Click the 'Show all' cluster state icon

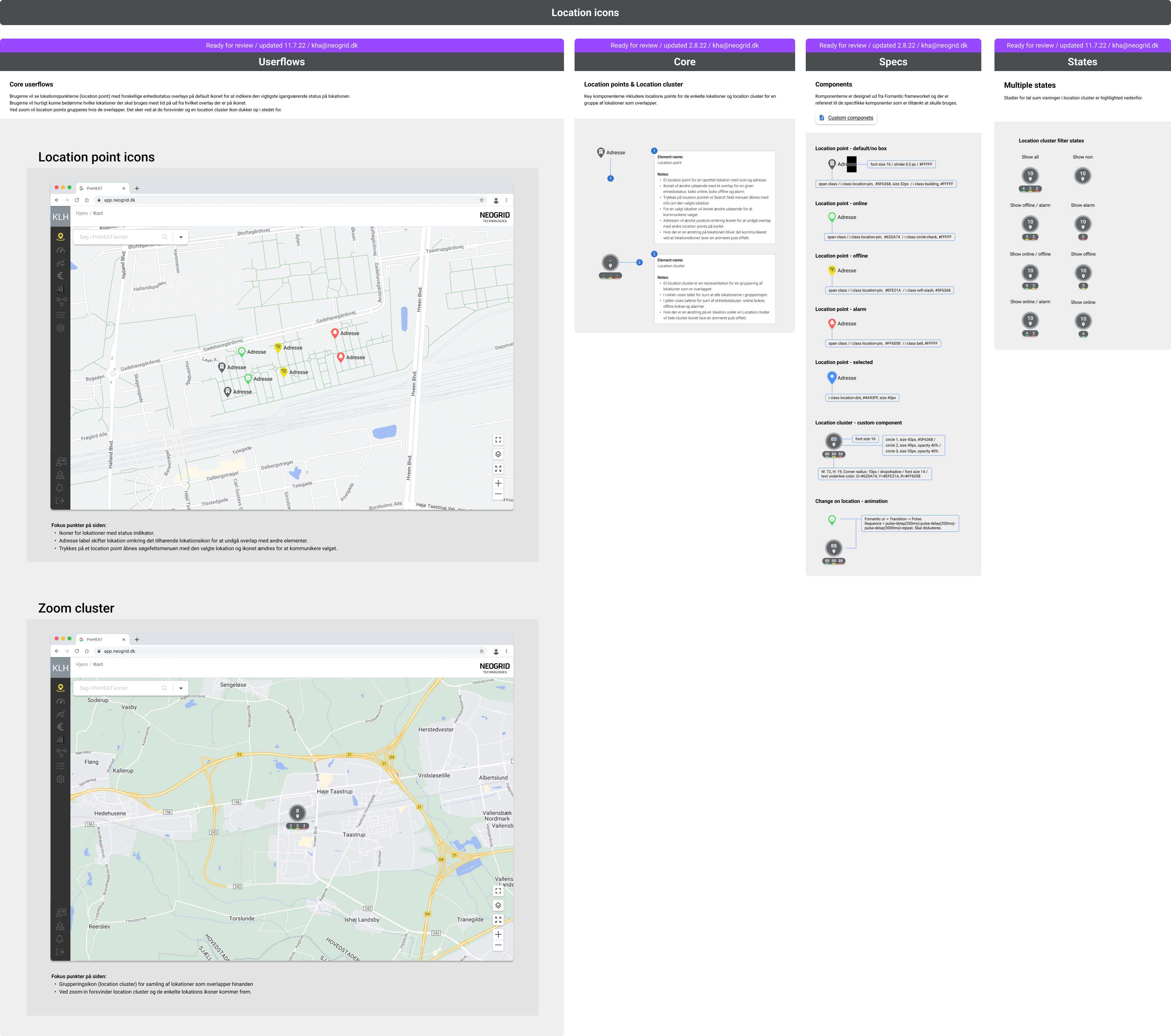click(1030, 175)
